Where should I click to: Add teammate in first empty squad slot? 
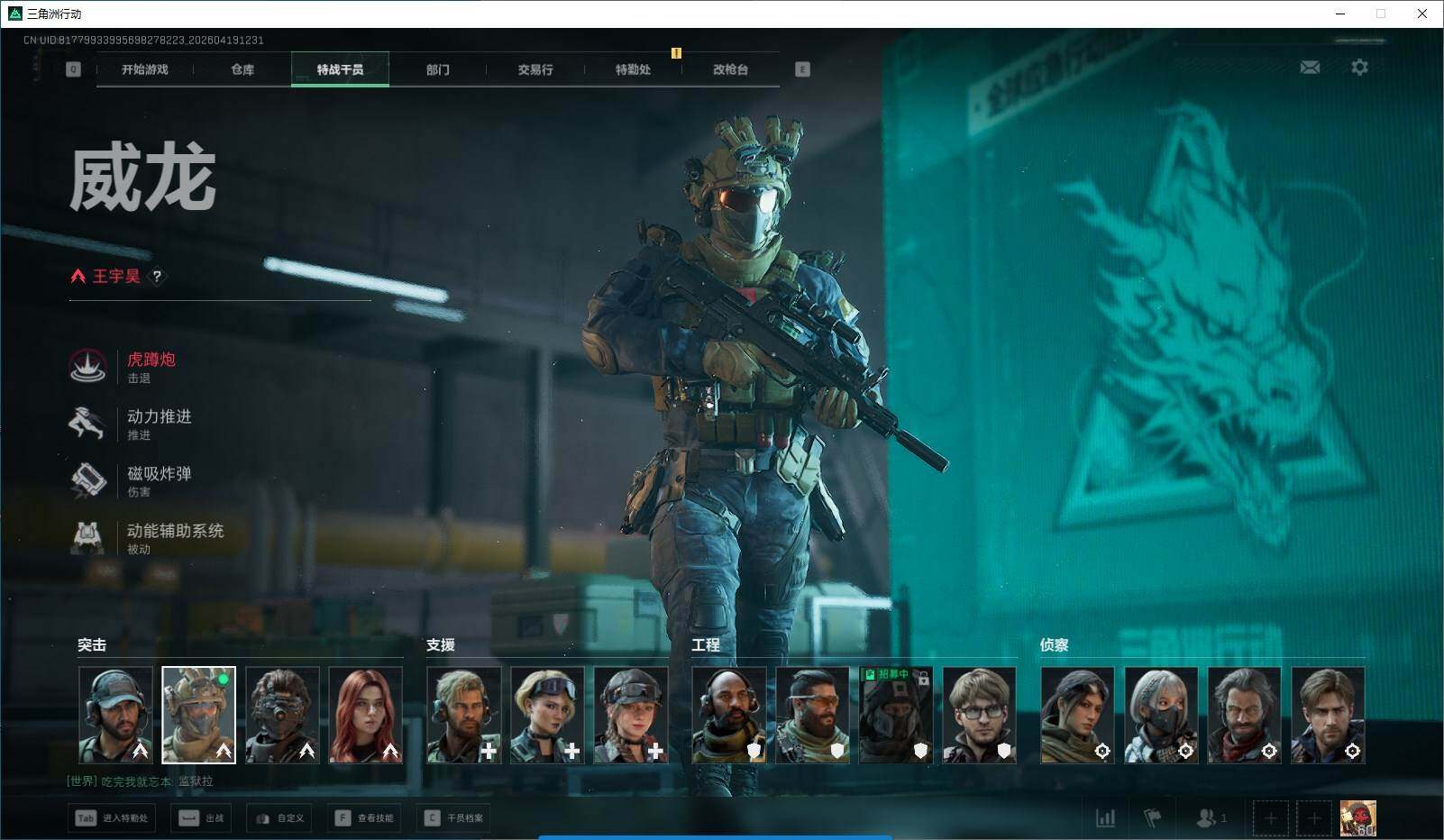coord(1270,818)
